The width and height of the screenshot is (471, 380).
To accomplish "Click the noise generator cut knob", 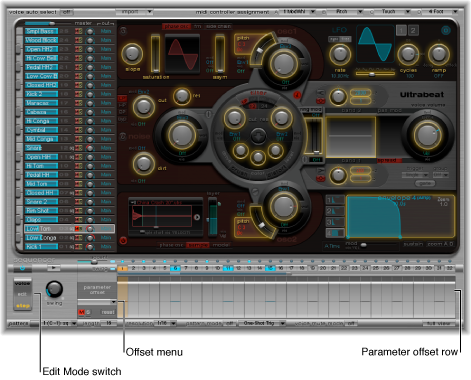I will 143,107.
